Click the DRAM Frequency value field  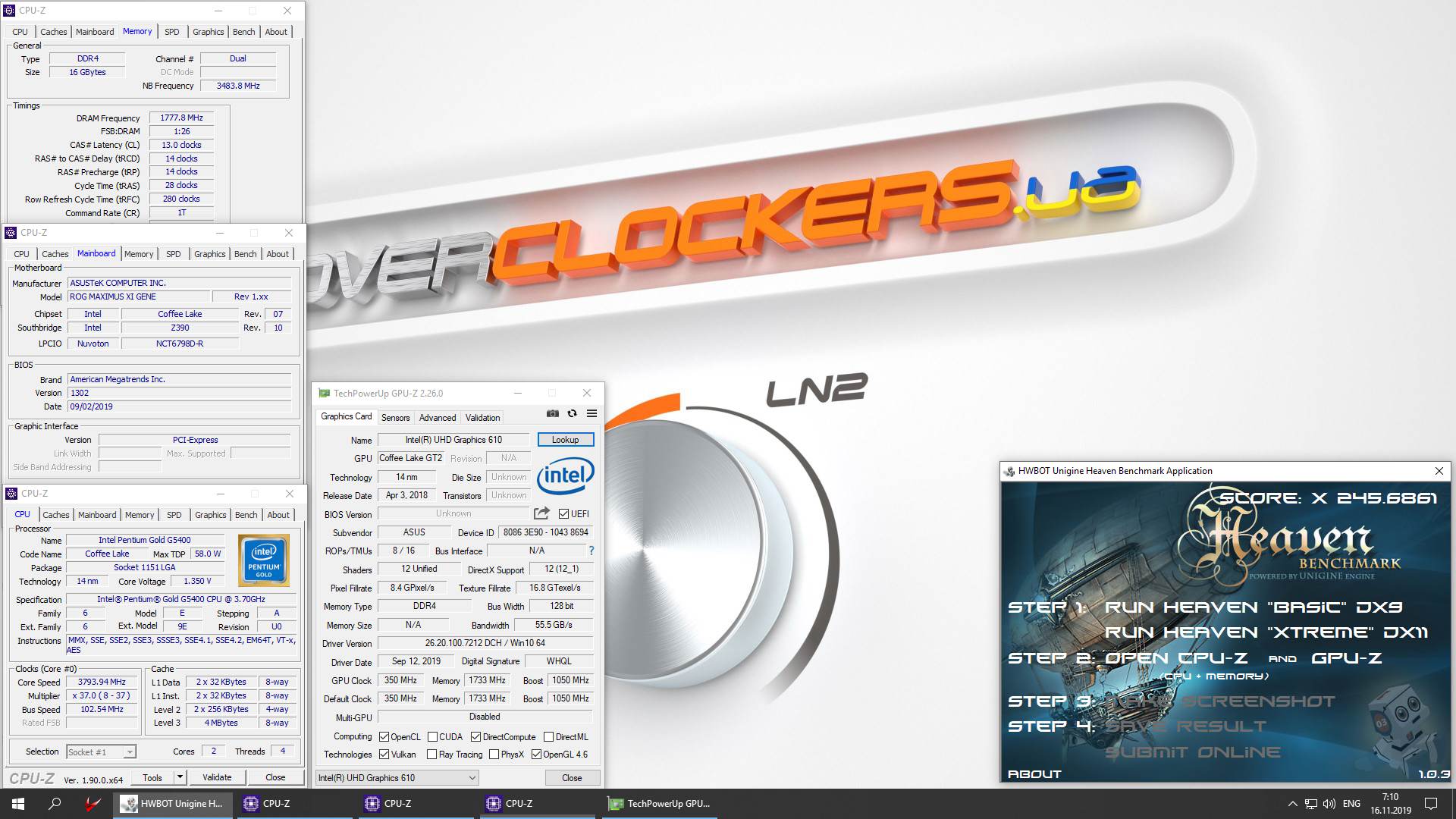(x=181, y=118)
